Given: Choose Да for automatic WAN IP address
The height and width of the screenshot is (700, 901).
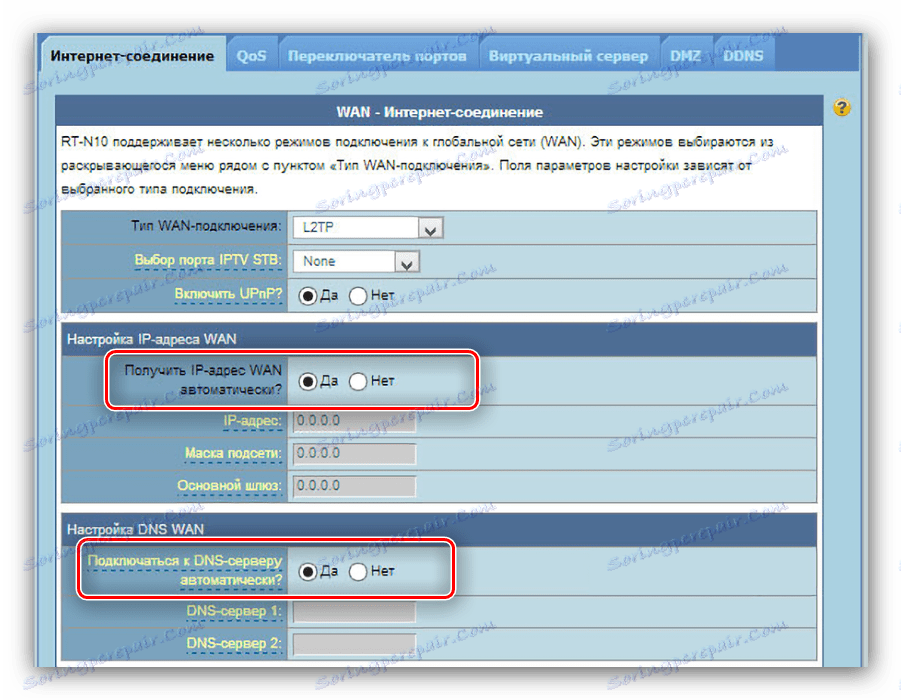Looking at the screenshot, I should coord(307,381).
